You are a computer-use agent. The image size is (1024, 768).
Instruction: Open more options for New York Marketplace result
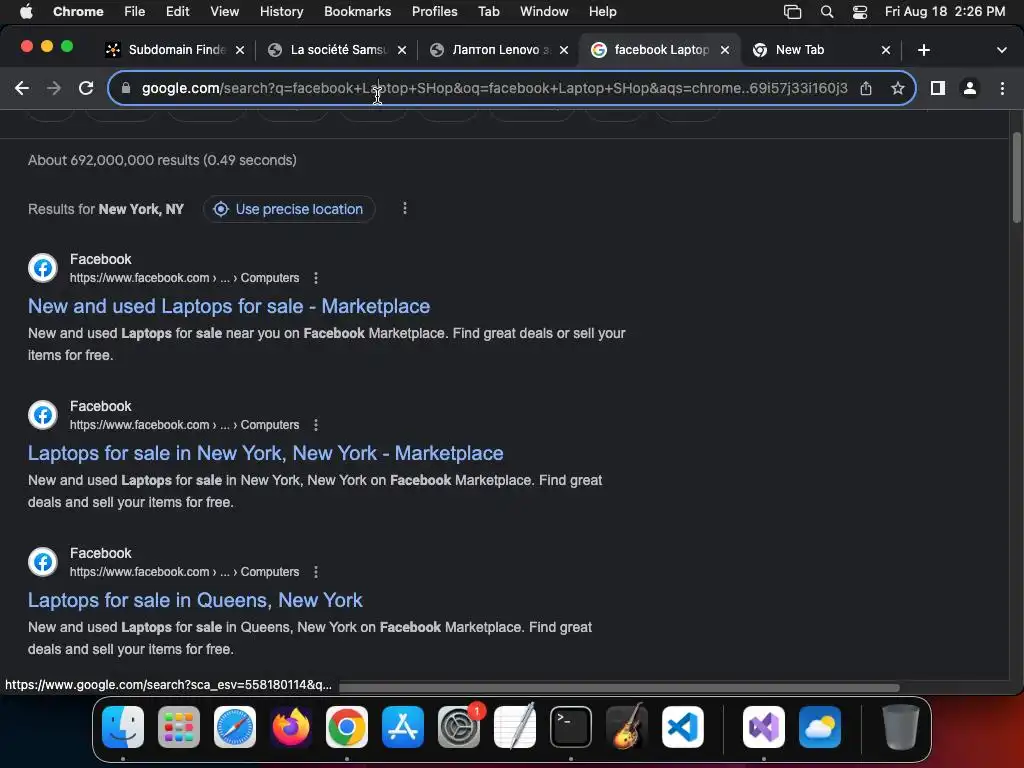pos(316,425)
